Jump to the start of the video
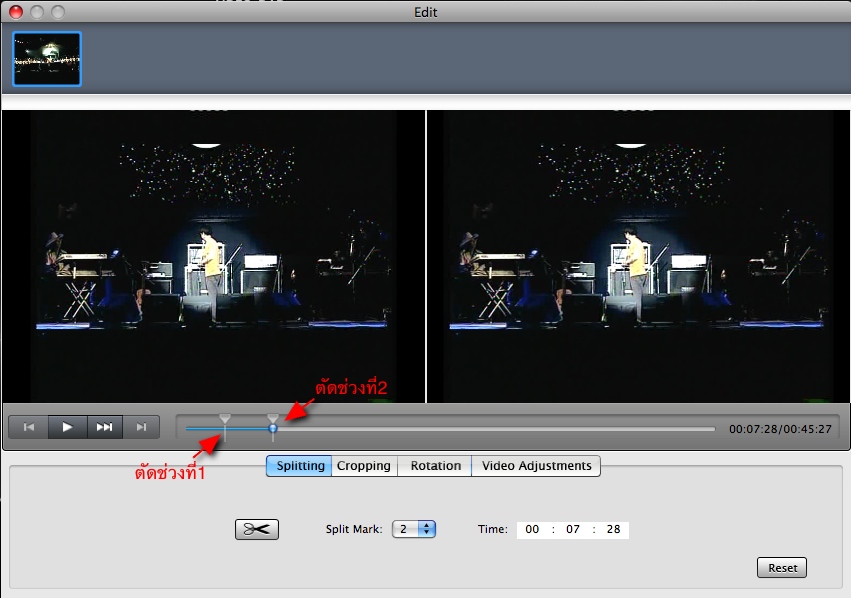 pos(29,427)
